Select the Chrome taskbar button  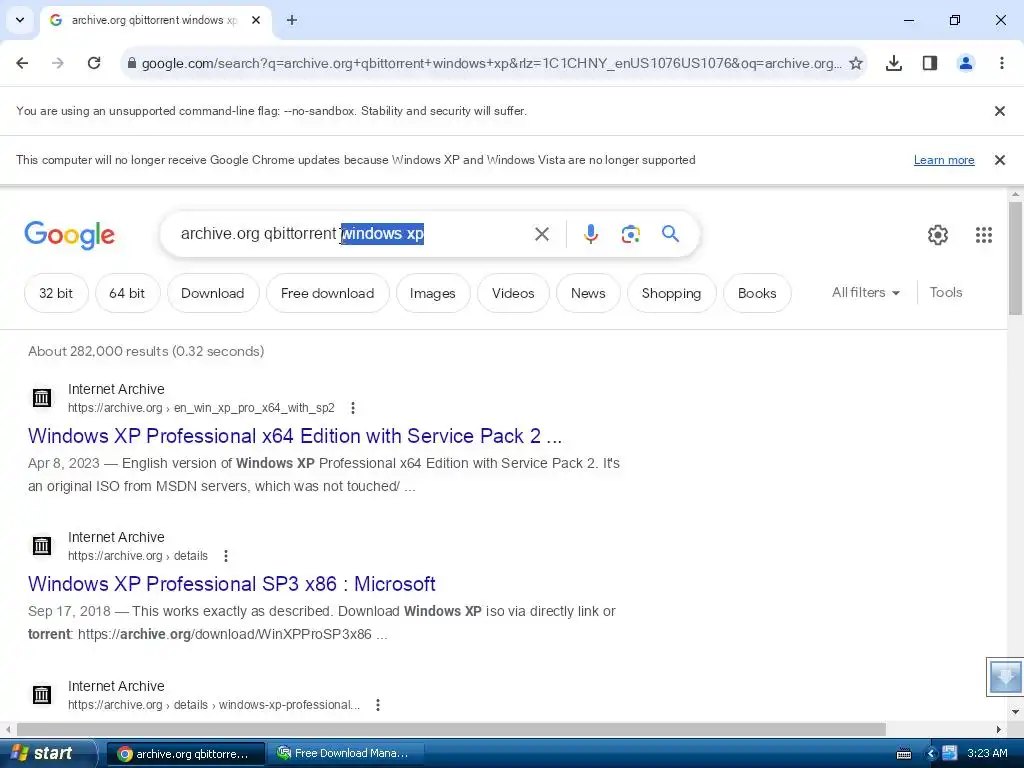(x=185, y=754)
